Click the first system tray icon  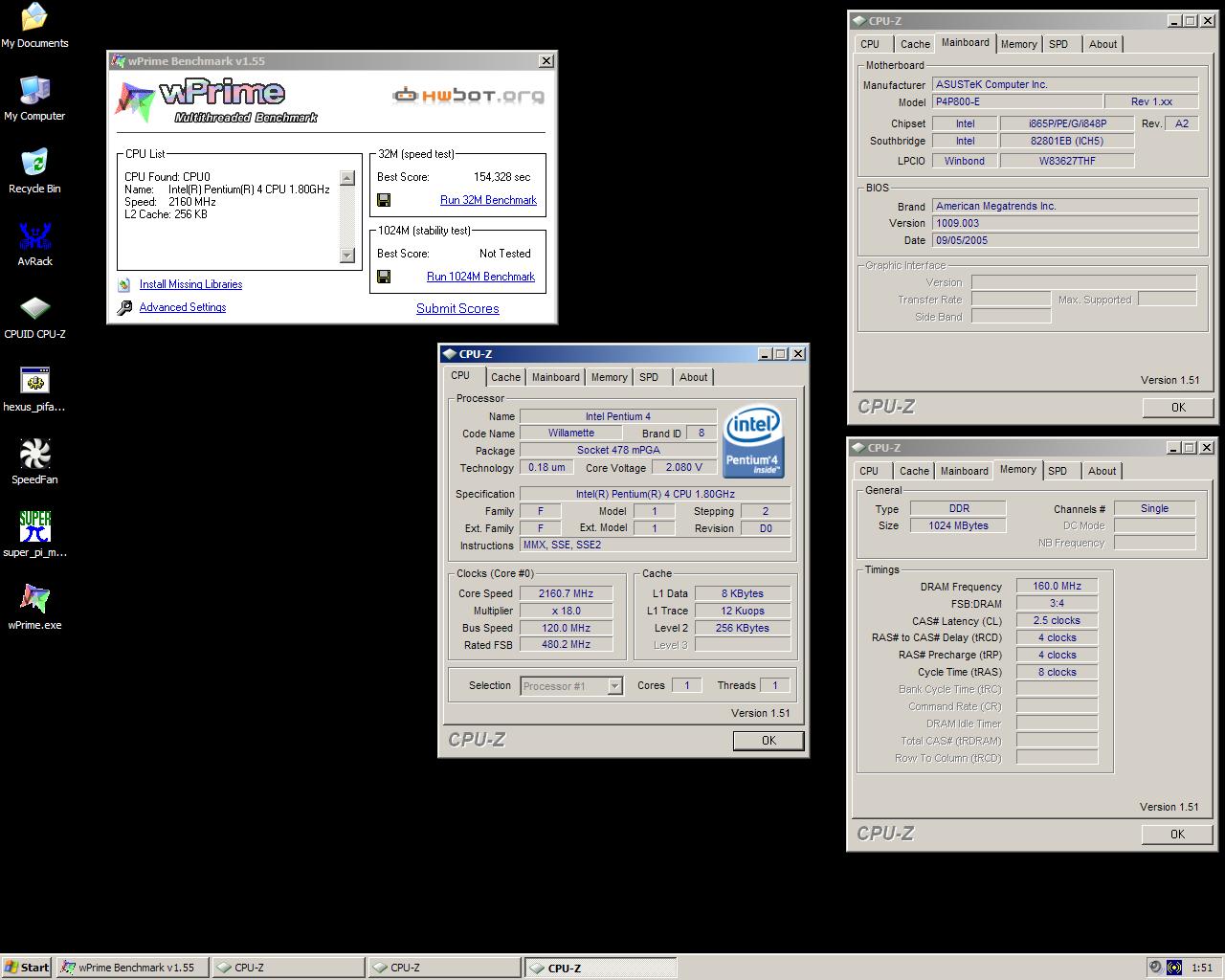(1155, 968)
